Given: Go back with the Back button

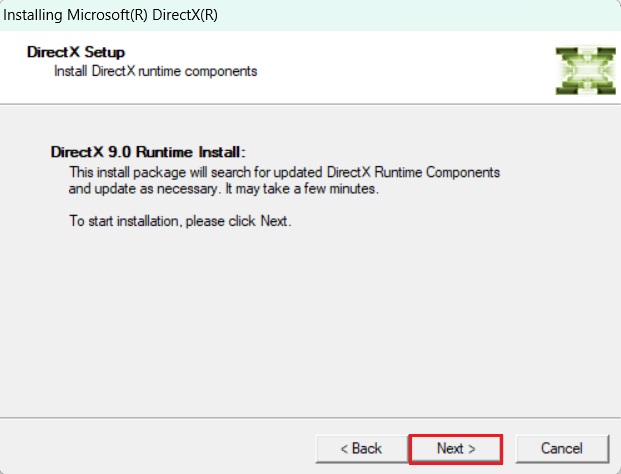Looking at the screenshot, I should pos(362,449).
